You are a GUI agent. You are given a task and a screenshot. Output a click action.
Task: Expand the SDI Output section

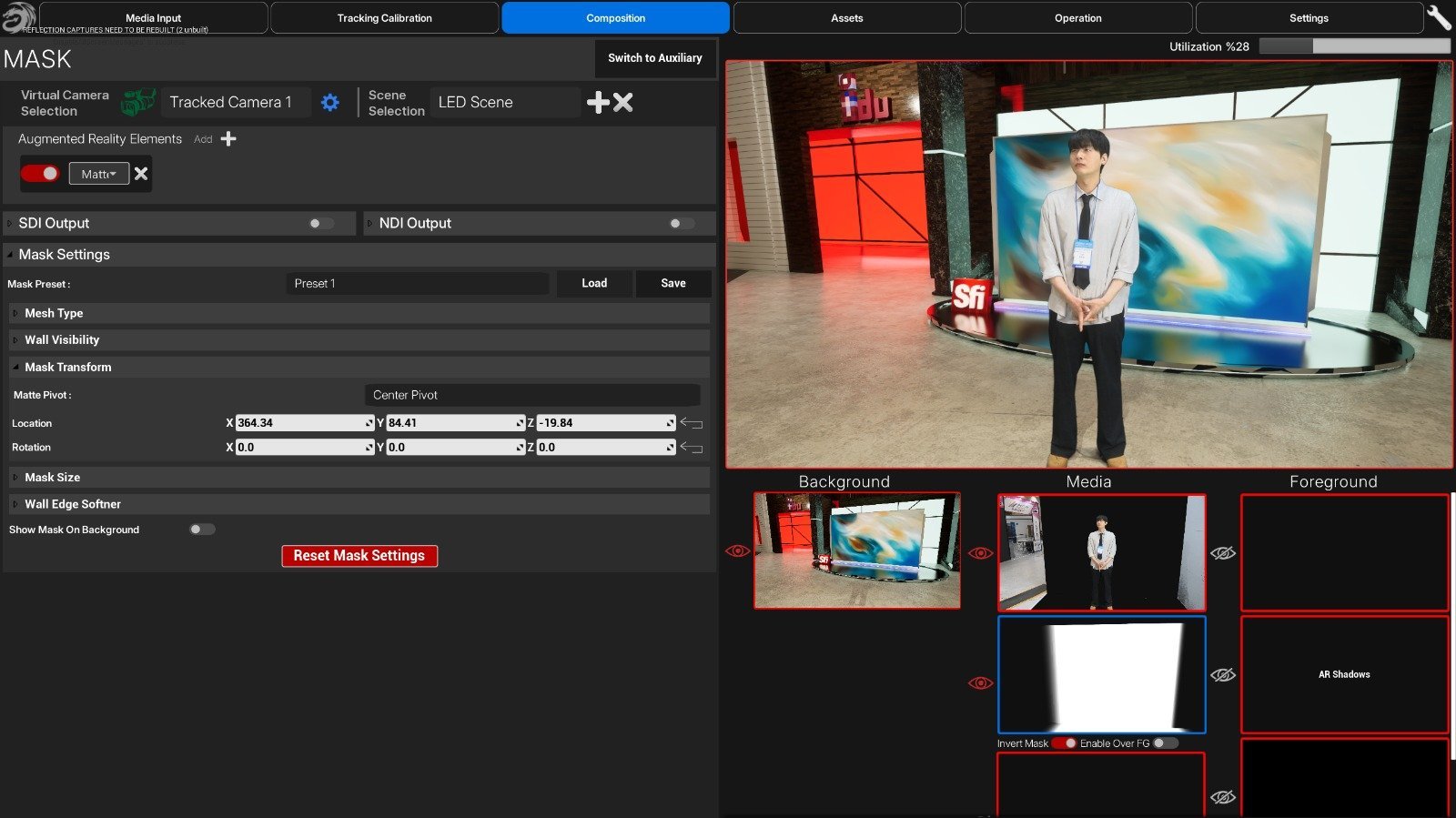tap(179, 223)
